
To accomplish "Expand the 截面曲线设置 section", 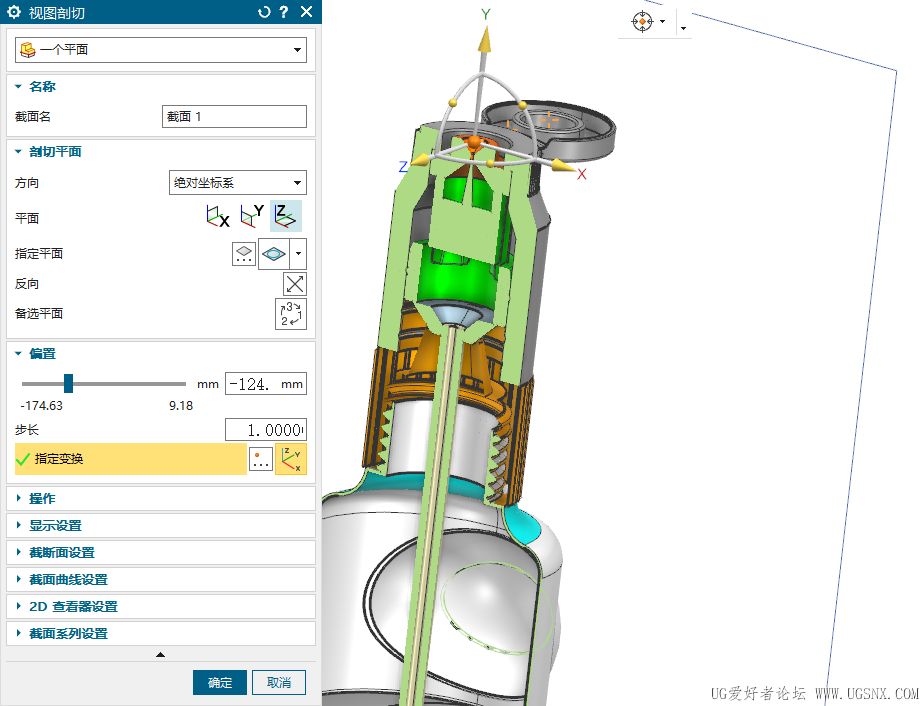I will pos(67,580).
